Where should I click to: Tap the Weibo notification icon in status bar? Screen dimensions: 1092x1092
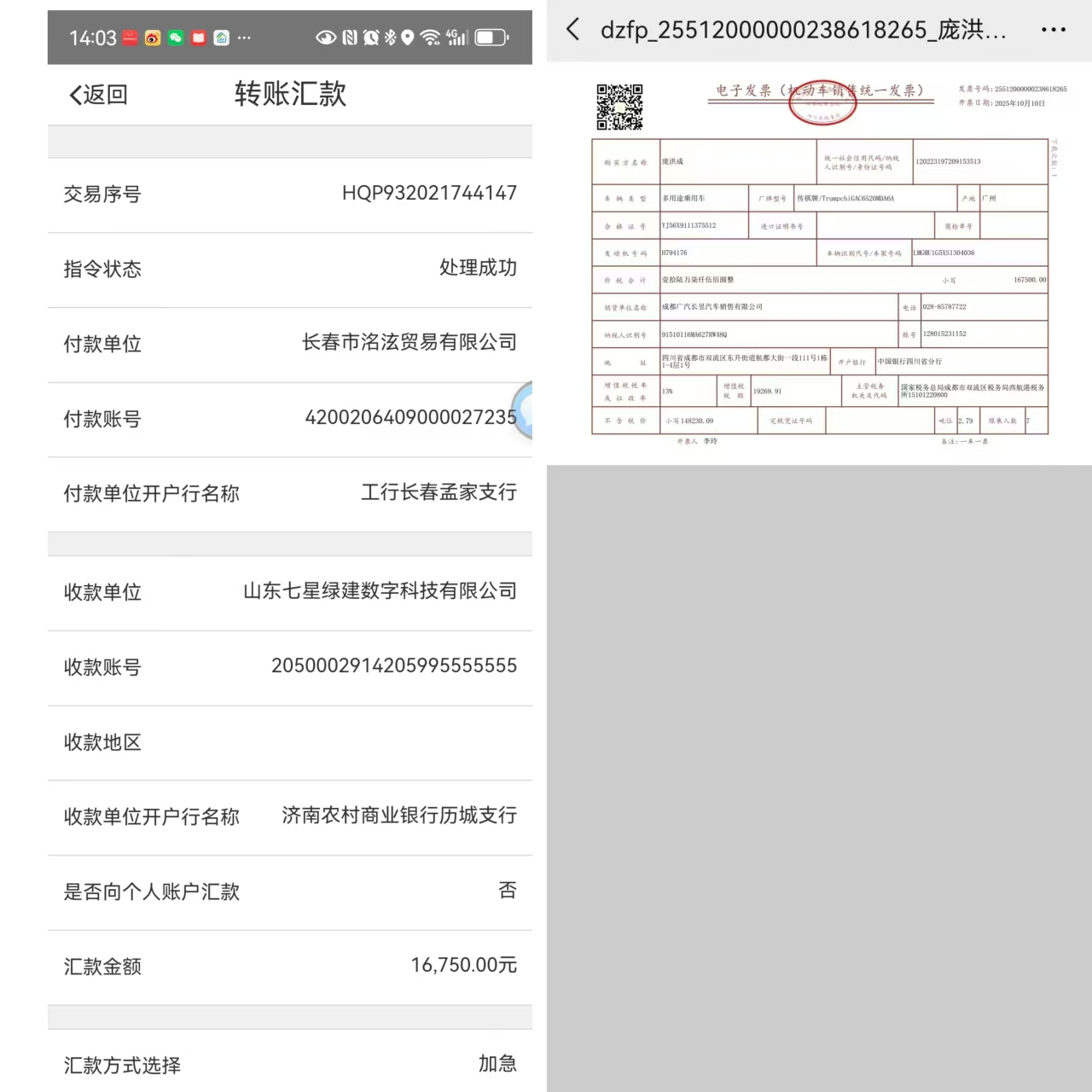click(153, 38)
